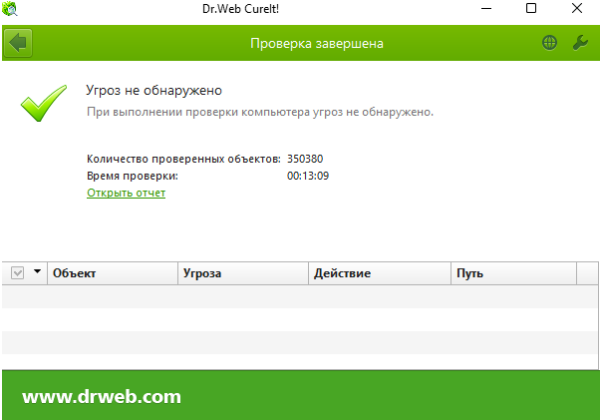The image size is (600, 420).
Task: Open the language globe icon
Action: coord(549,42)
